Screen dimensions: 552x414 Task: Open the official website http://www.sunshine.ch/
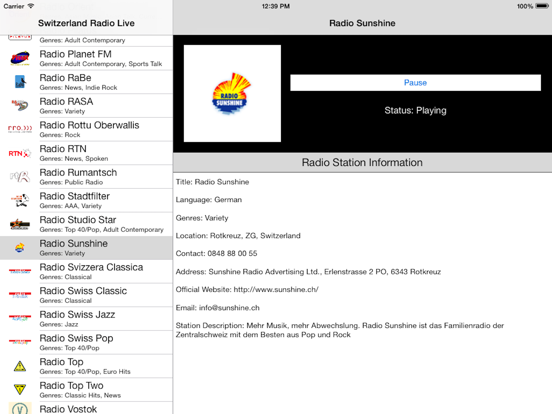coord(276,289)
